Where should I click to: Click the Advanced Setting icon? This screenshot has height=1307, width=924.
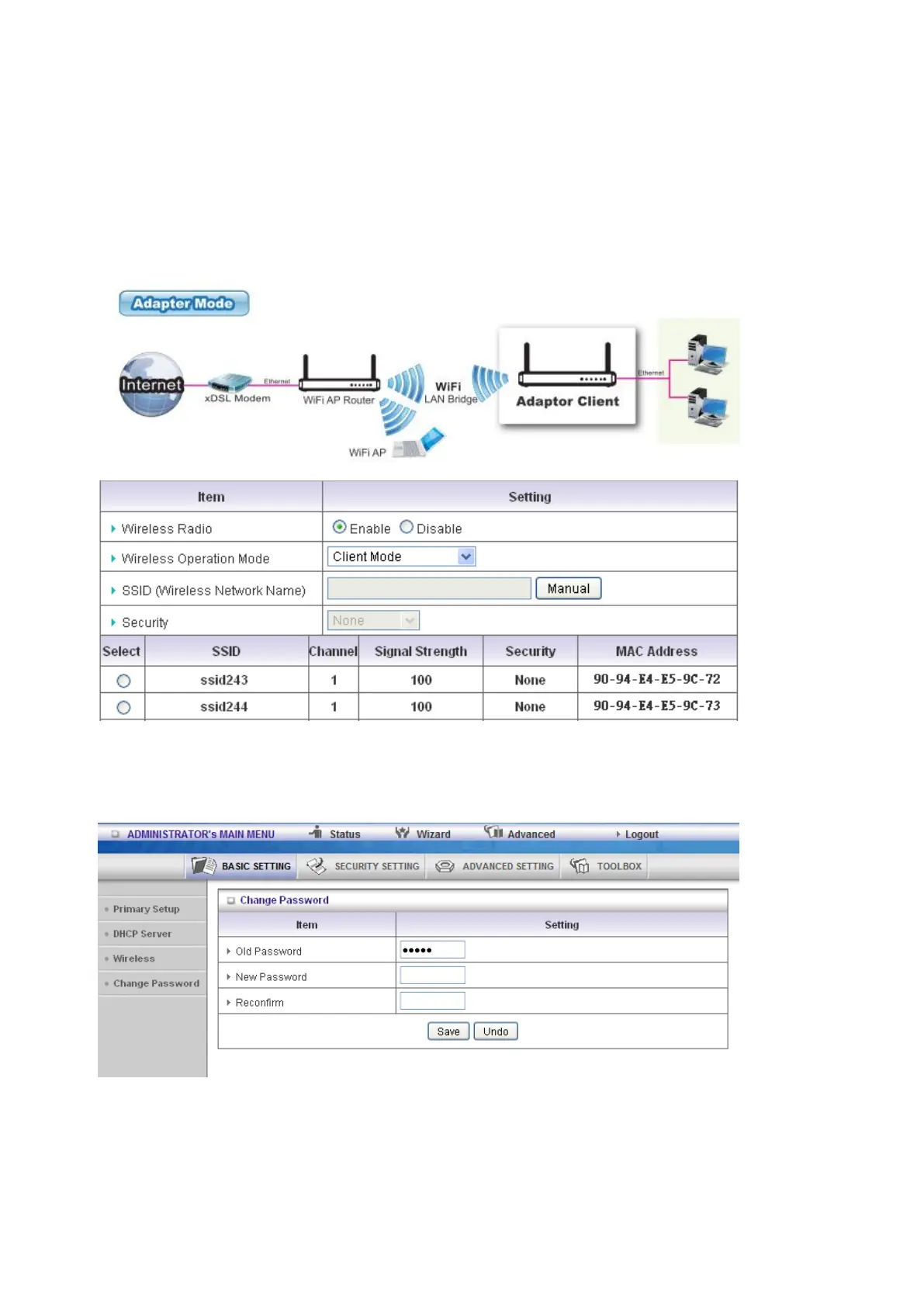coord(445,866)
